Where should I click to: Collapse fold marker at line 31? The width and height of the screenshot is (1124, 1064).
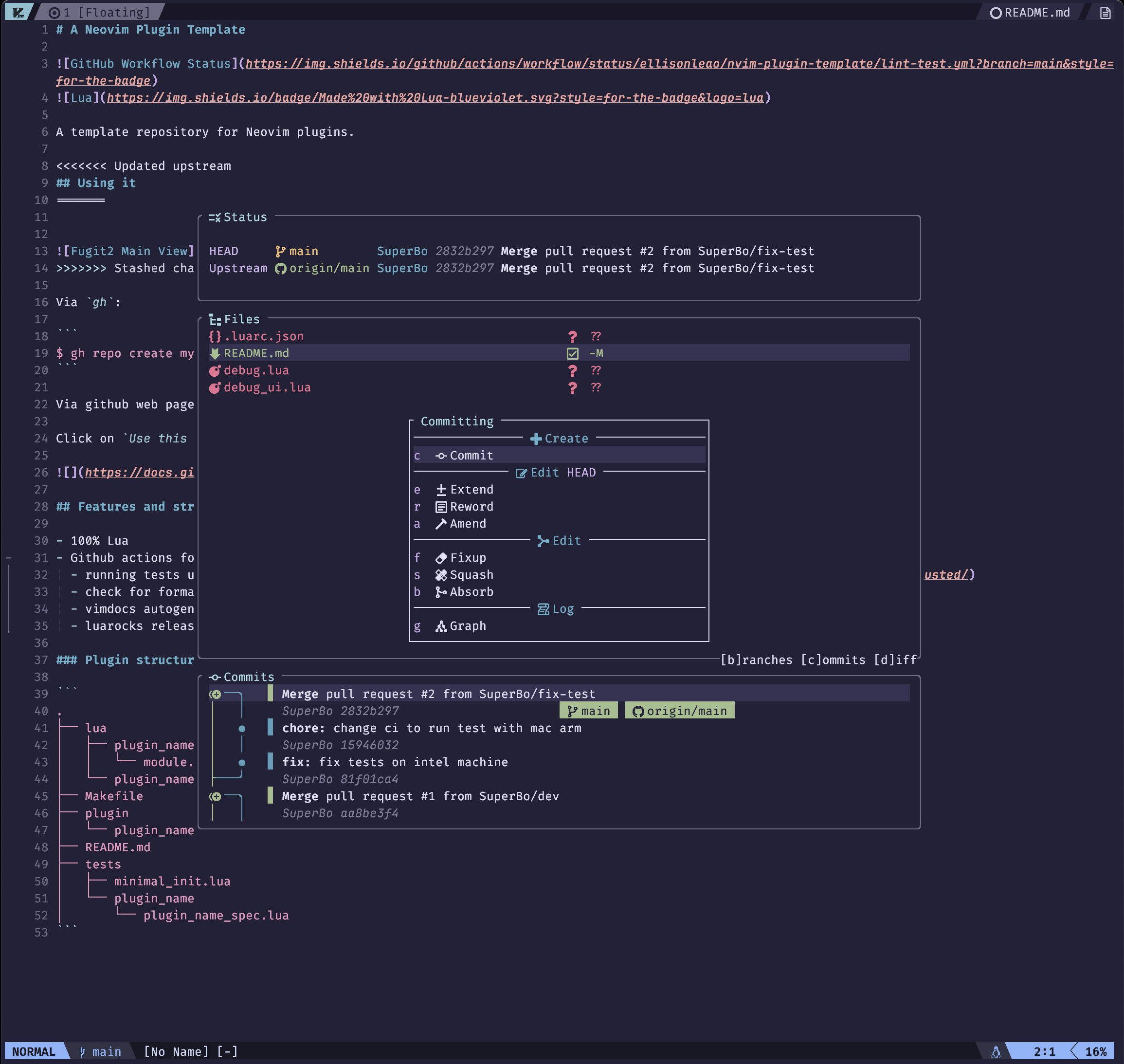coord(8,558)
